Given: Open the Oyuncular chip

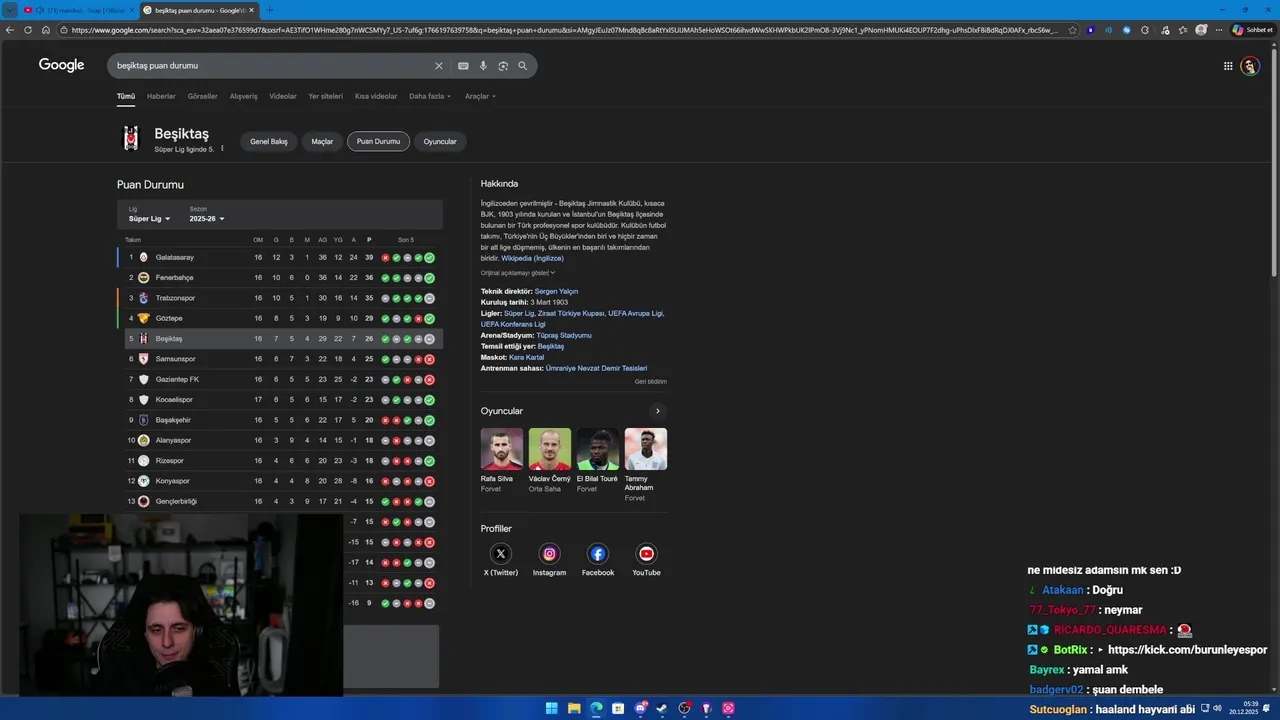Looking at the screenshot, I should click(x=440, y=141).
